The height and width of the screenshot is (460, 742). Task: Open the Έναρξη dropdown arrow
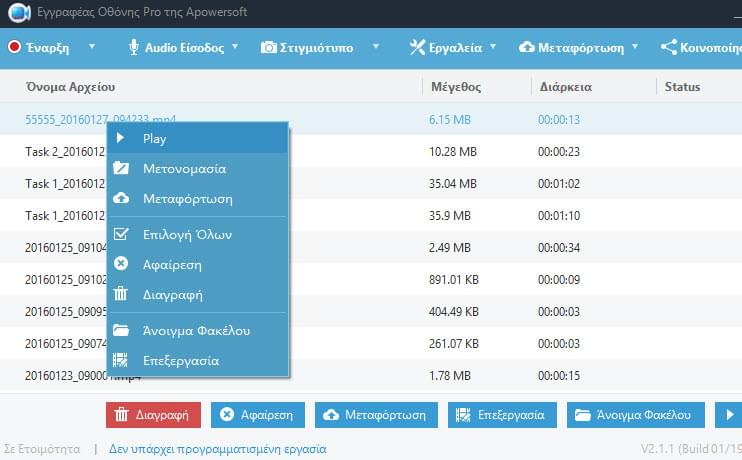(92, 46)
